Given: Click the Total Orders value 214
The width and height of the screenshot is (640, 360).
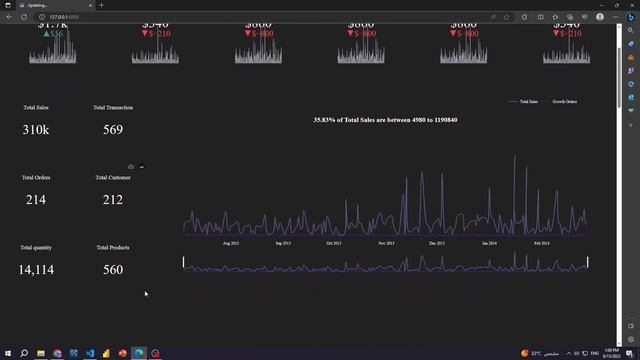Looking at the screenshot, I should (36, 200).
